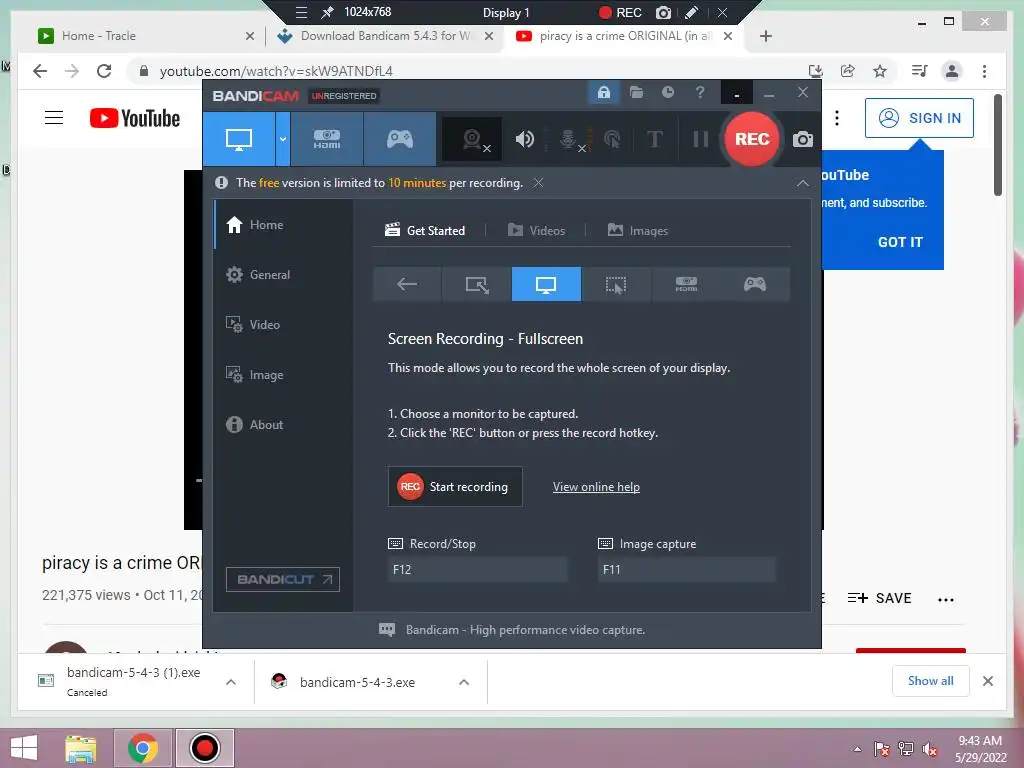This screenshot has width=1024, height=768.
Task: Click Image capture hotkey field F11
Action: (x=687, y=569)
